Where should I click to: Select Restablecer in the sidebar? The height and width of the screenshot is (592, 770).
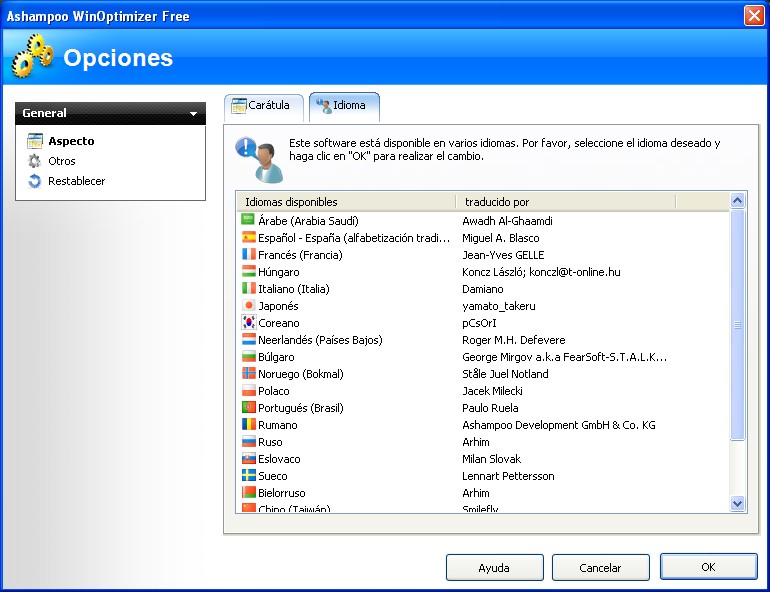click(76, 181)
